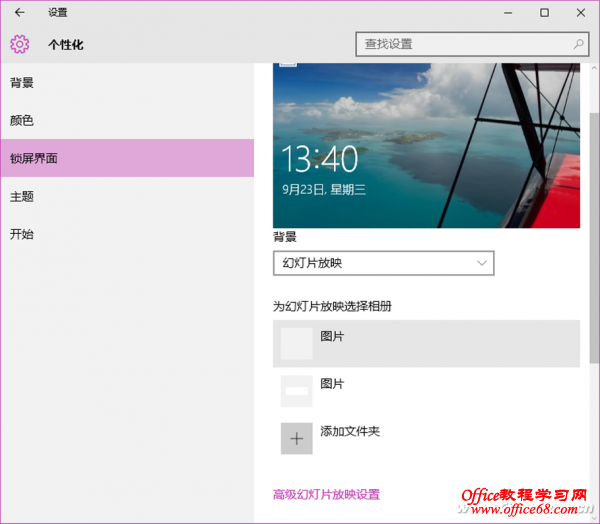The width and height of the screenshot is (600, 524).
Task: Expand the 幻灯片放映 background dropdown
Action: coord(383,264)
